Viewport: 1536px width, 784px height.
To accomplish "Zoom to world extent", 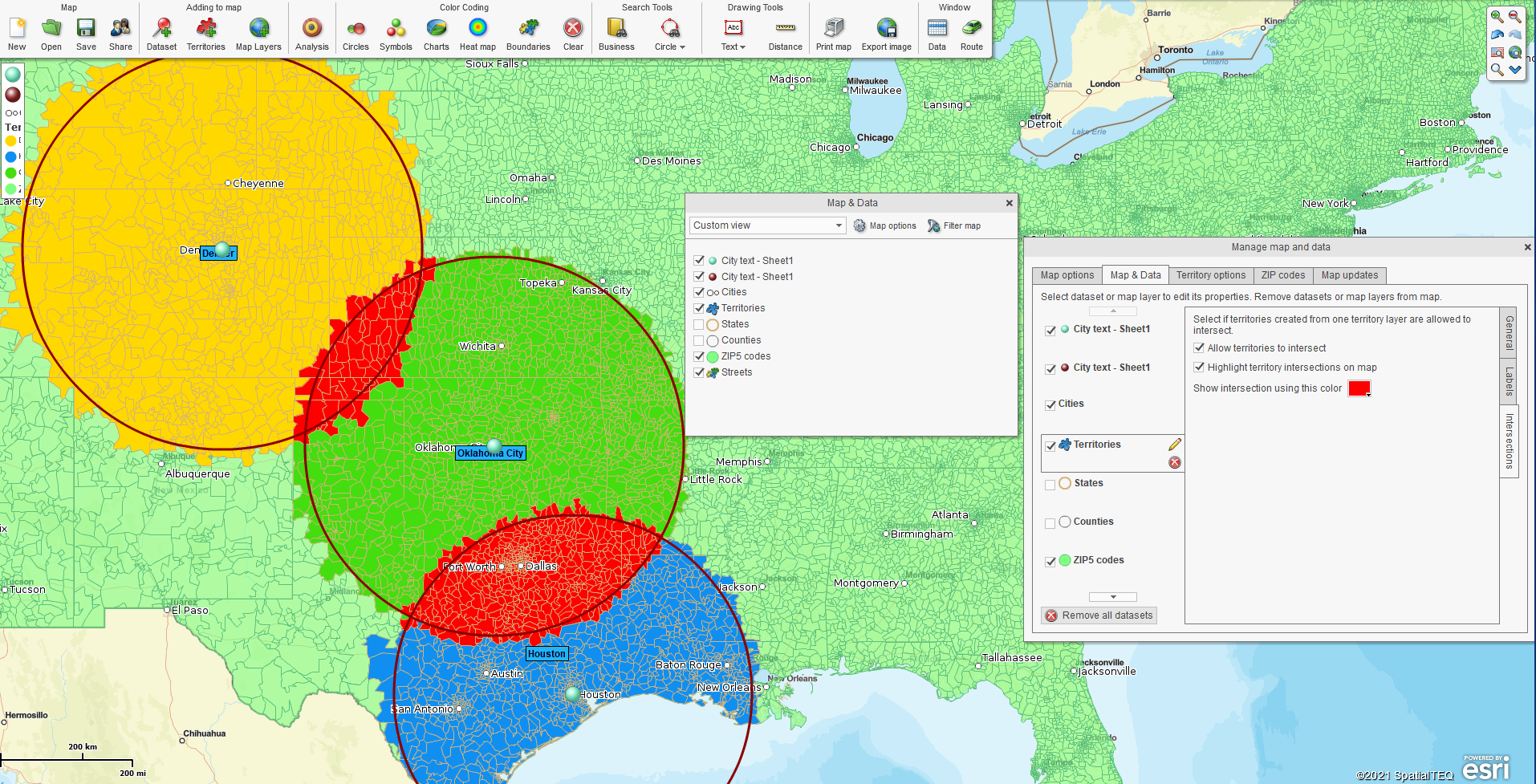I will [x=1515, y=53].
